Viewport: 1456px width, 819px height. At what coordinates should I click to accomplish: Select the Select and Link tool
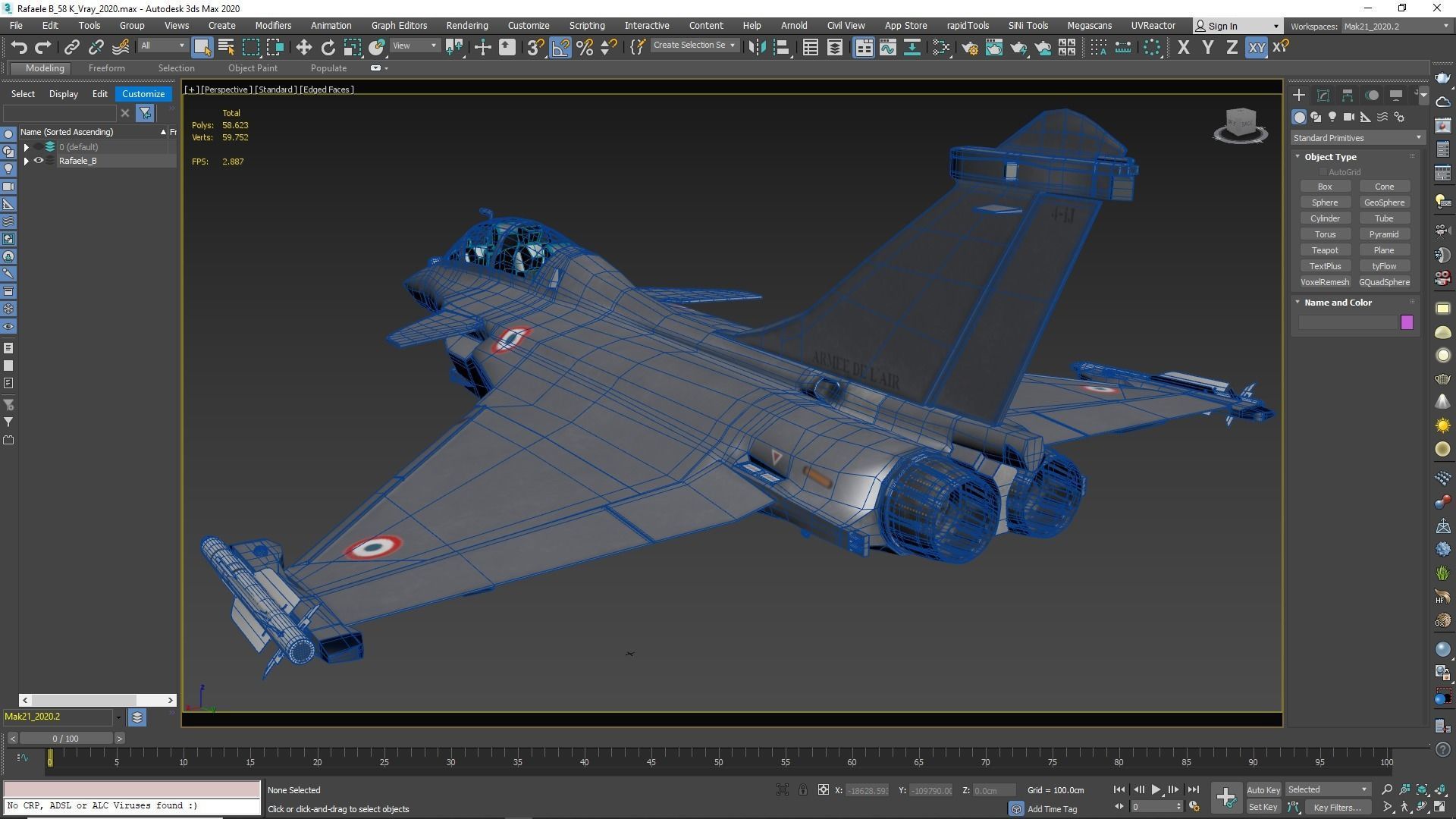tap(71, 47)
